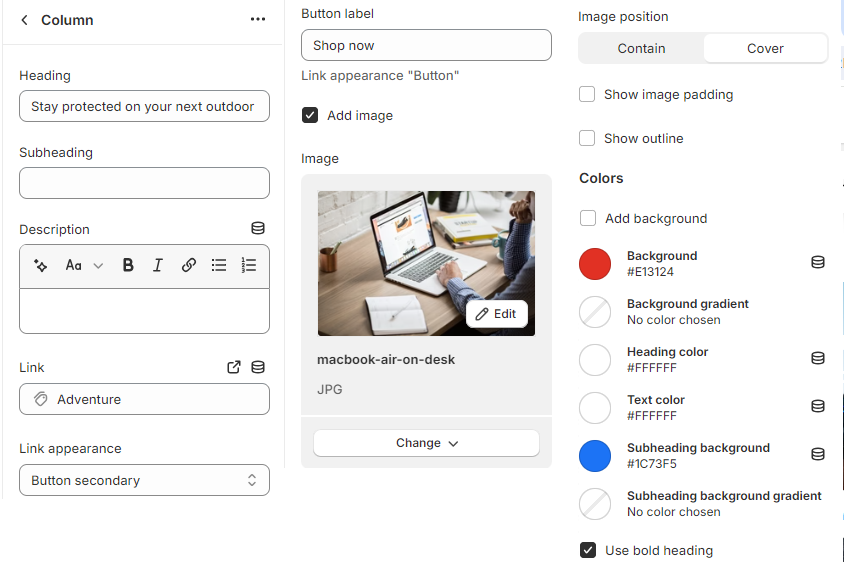
Task: Open the text style Aa dropdown
Action: (84, 266)
